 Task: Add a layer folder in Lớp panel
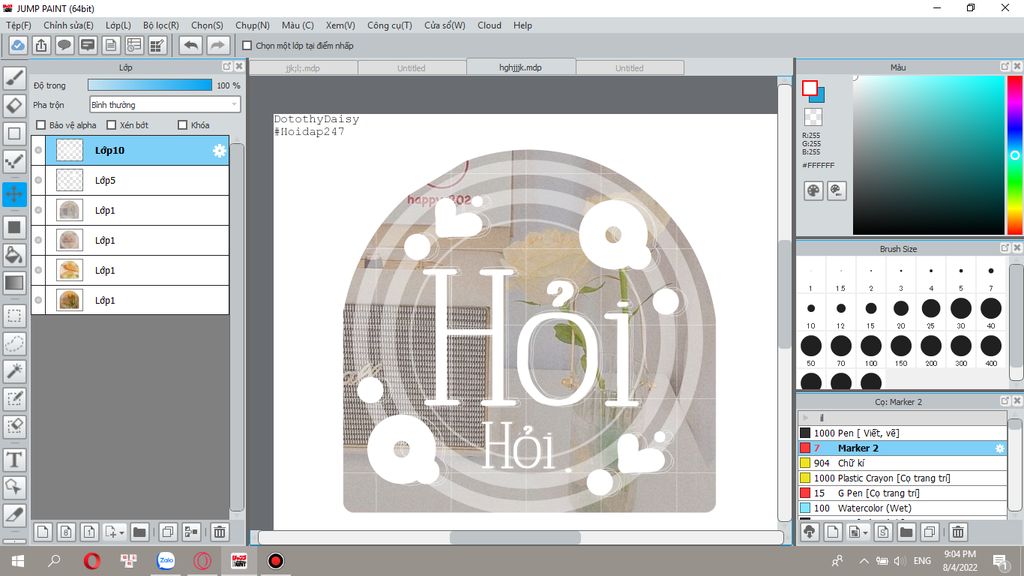pyautogui.click(x=139, y=532)
